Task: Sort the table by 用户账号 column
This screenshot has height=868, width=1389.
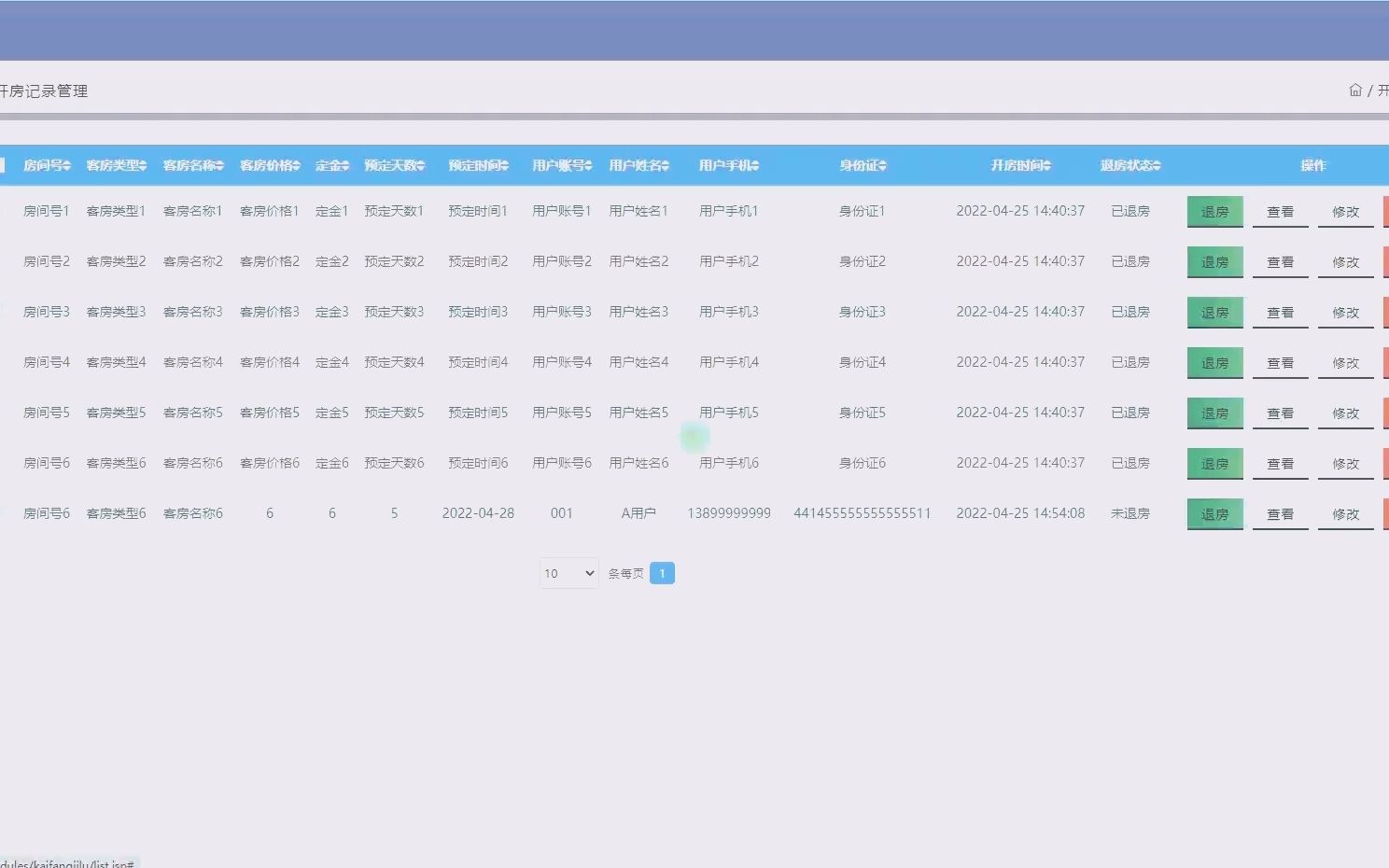Action: click(x=562, y=165)
